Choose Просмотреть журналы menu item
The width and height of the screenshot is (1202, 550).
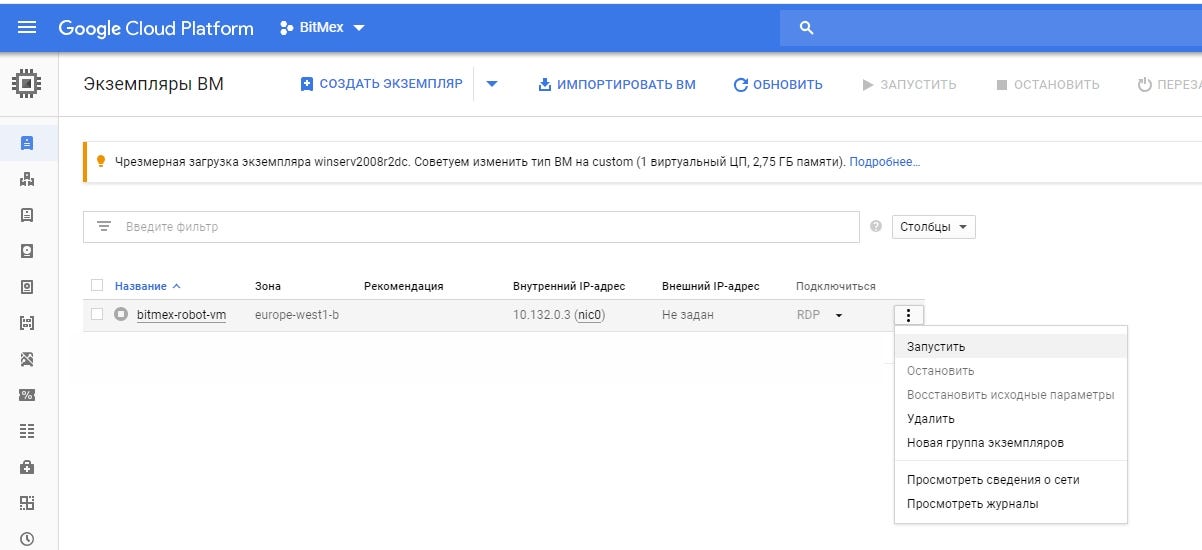tap(1011, 504)
